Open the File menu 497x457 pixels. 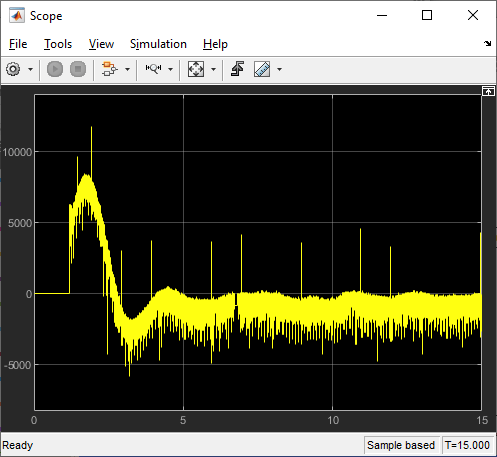click(x=18, y=44)
